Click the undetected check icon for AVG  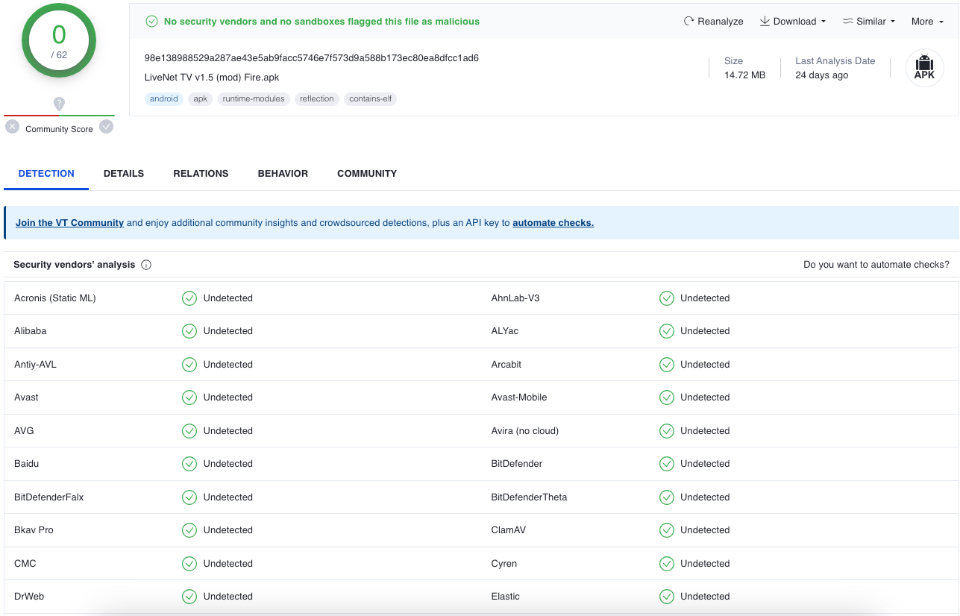tap(189, 430)
